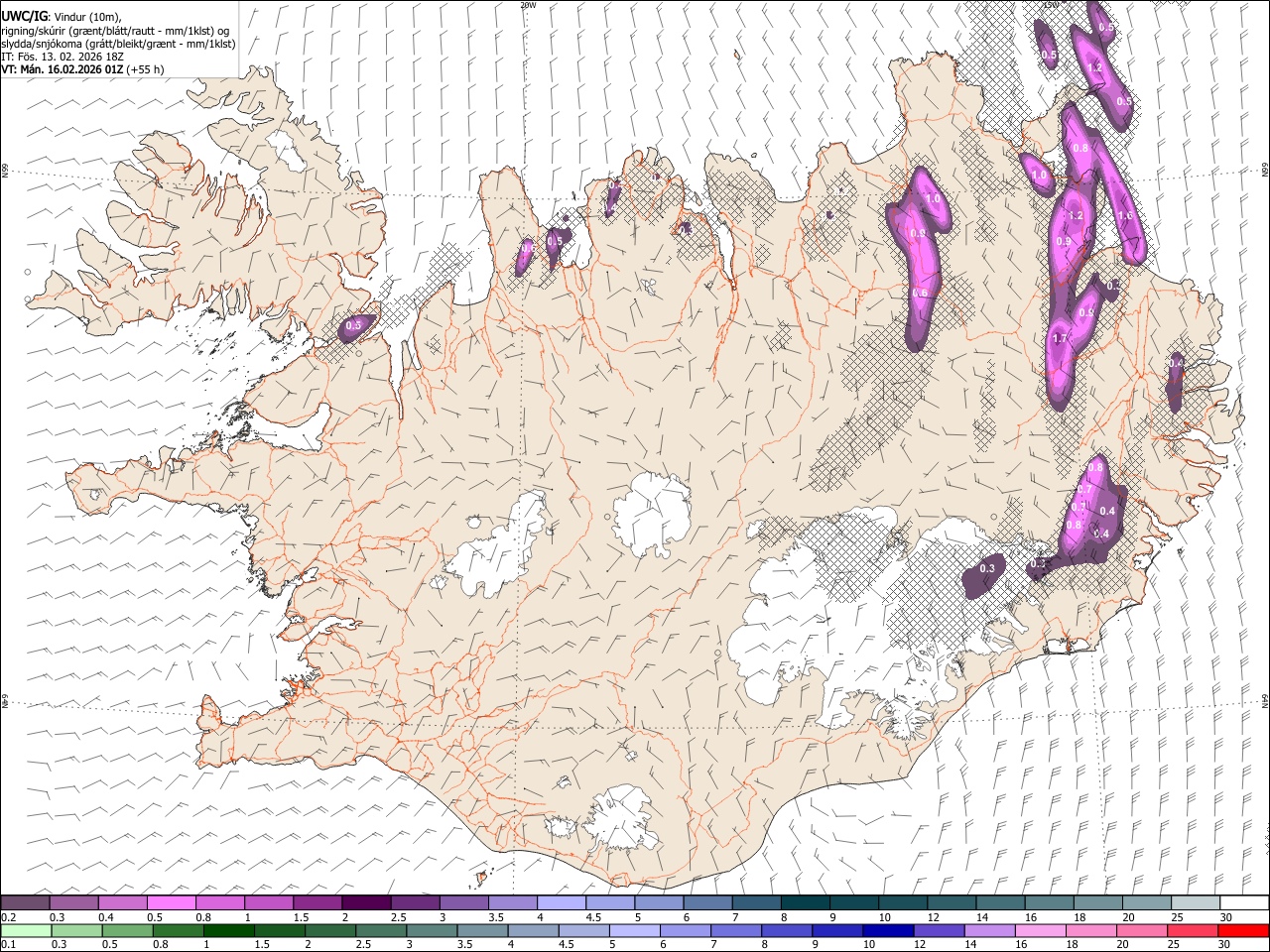Image resolution: width=1270 pixels, height=952 pixels.
Task: Click upper legend dark purple swatch between 2 and 2.5
Action: [366, 903]
